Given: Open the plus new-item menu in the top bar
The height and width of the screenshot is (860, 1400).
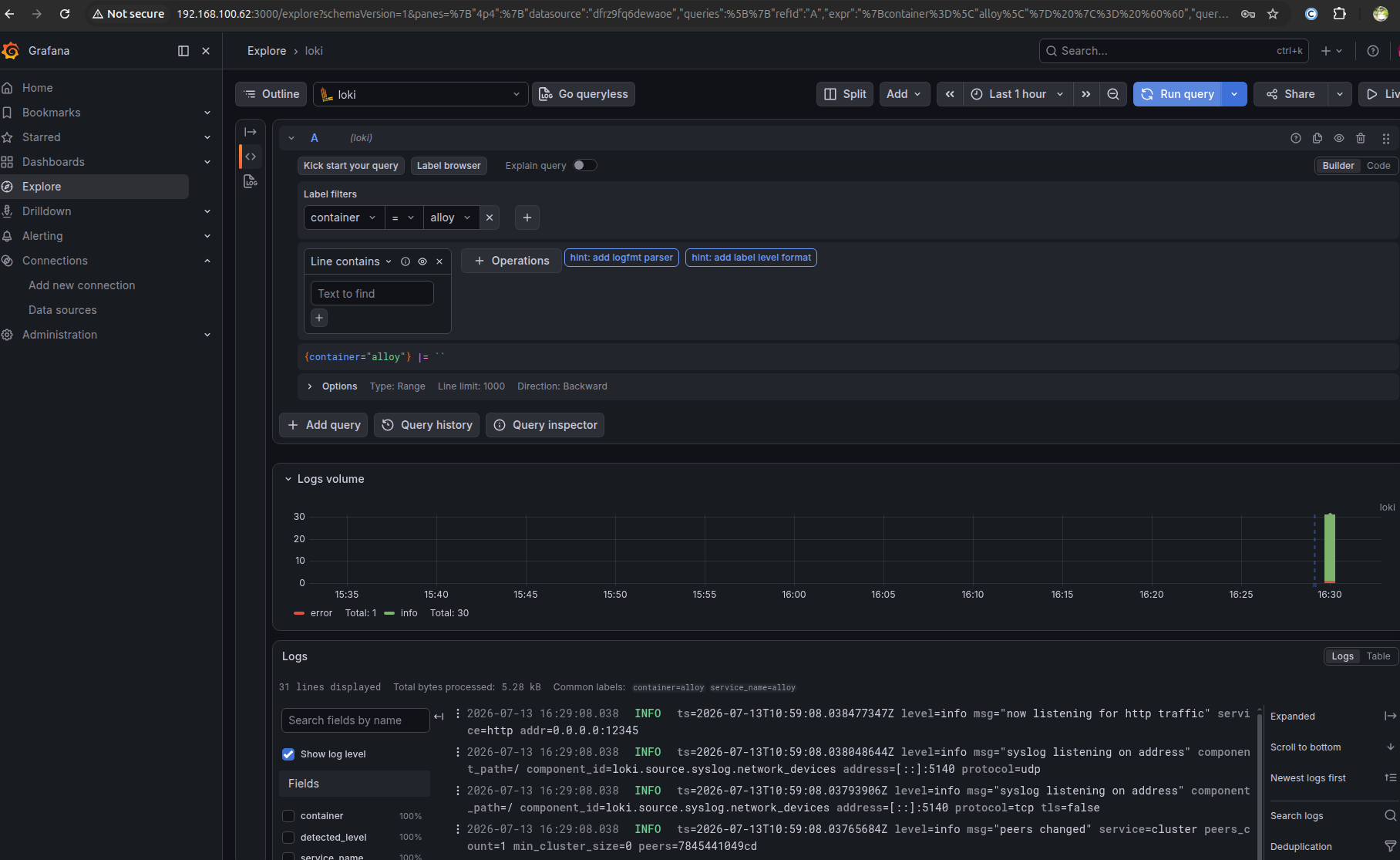Looking at the screenshot, I should tap(1331, 51).
